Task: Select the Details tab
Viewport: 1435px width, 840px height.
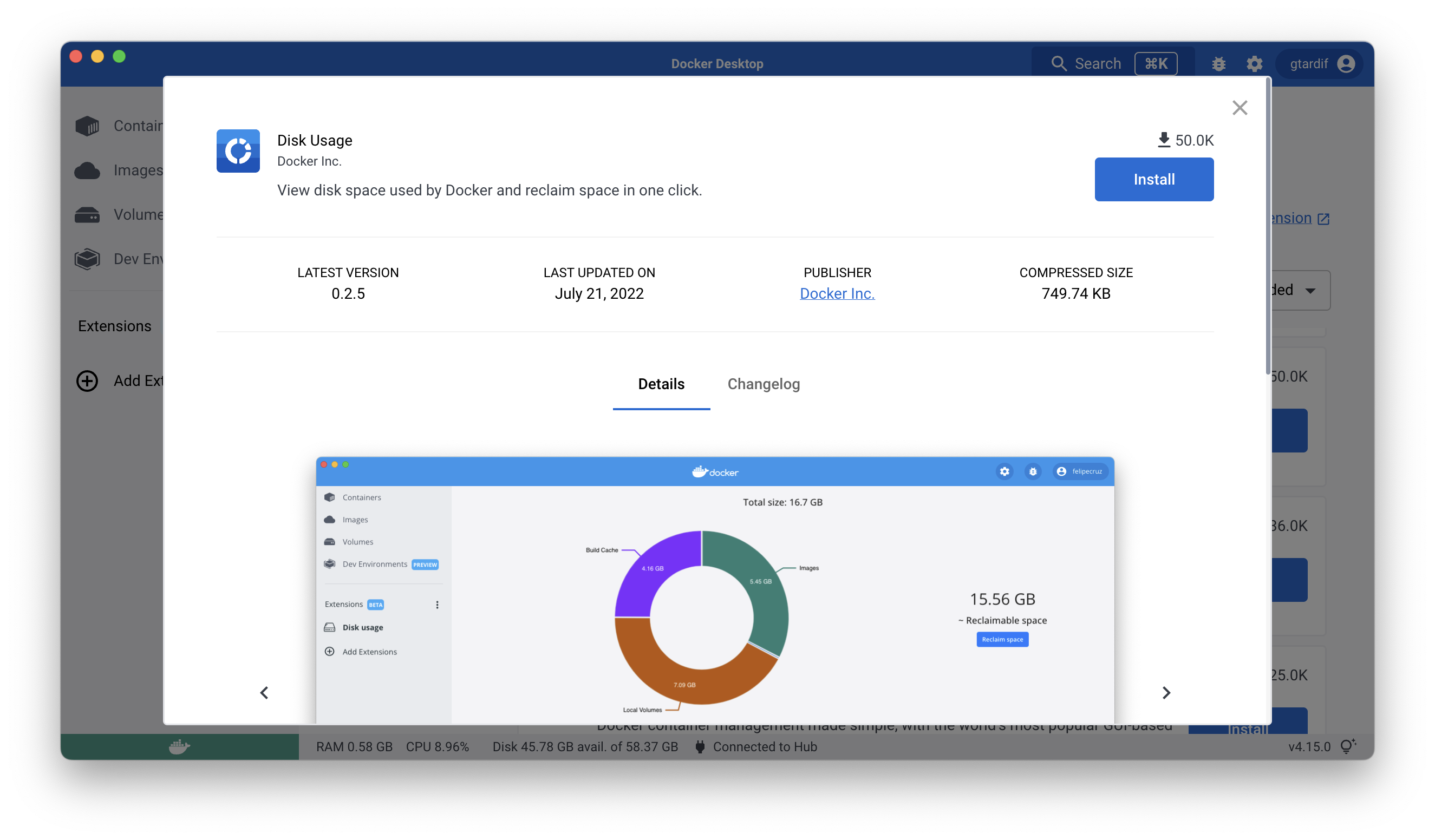Action: click(661, 384)
